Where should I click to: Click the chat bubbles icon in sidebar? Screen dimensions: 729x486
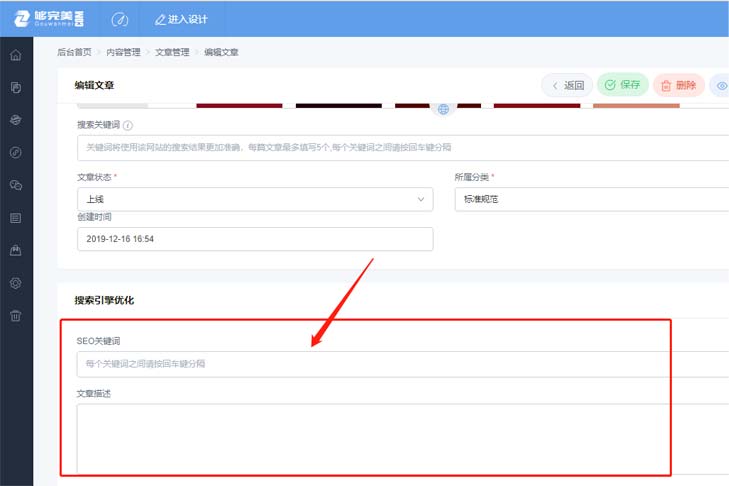coord(15,185)
